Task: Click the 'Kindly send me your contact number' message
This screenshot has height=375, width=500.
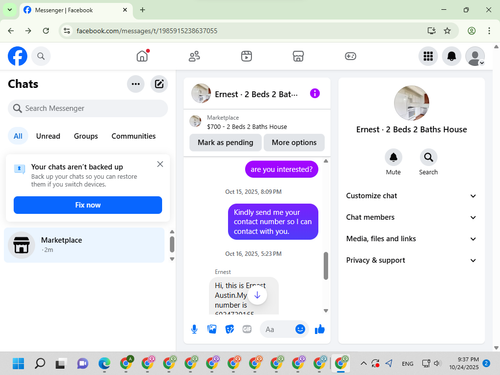Action: click(273, 222)
